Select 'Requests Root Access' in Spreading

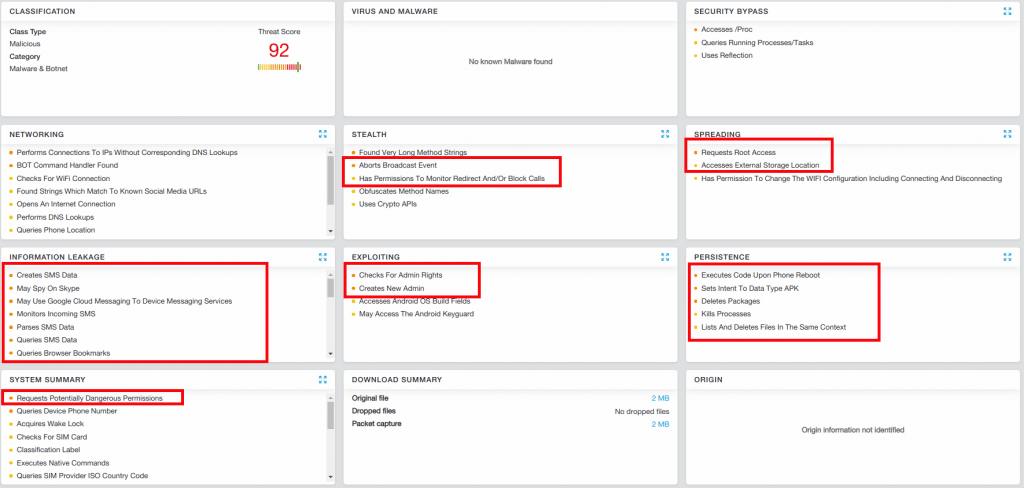738,152
